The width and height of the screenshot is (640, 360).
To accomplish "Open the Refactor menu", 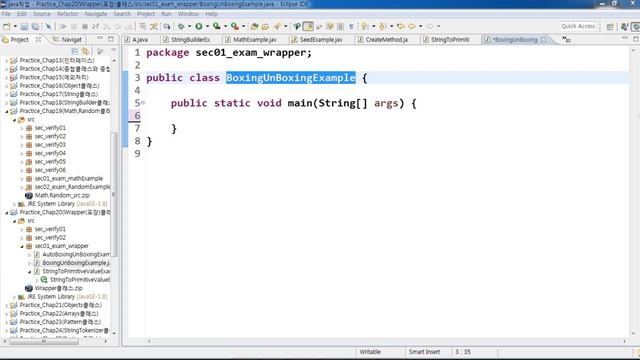I will 67,14.
